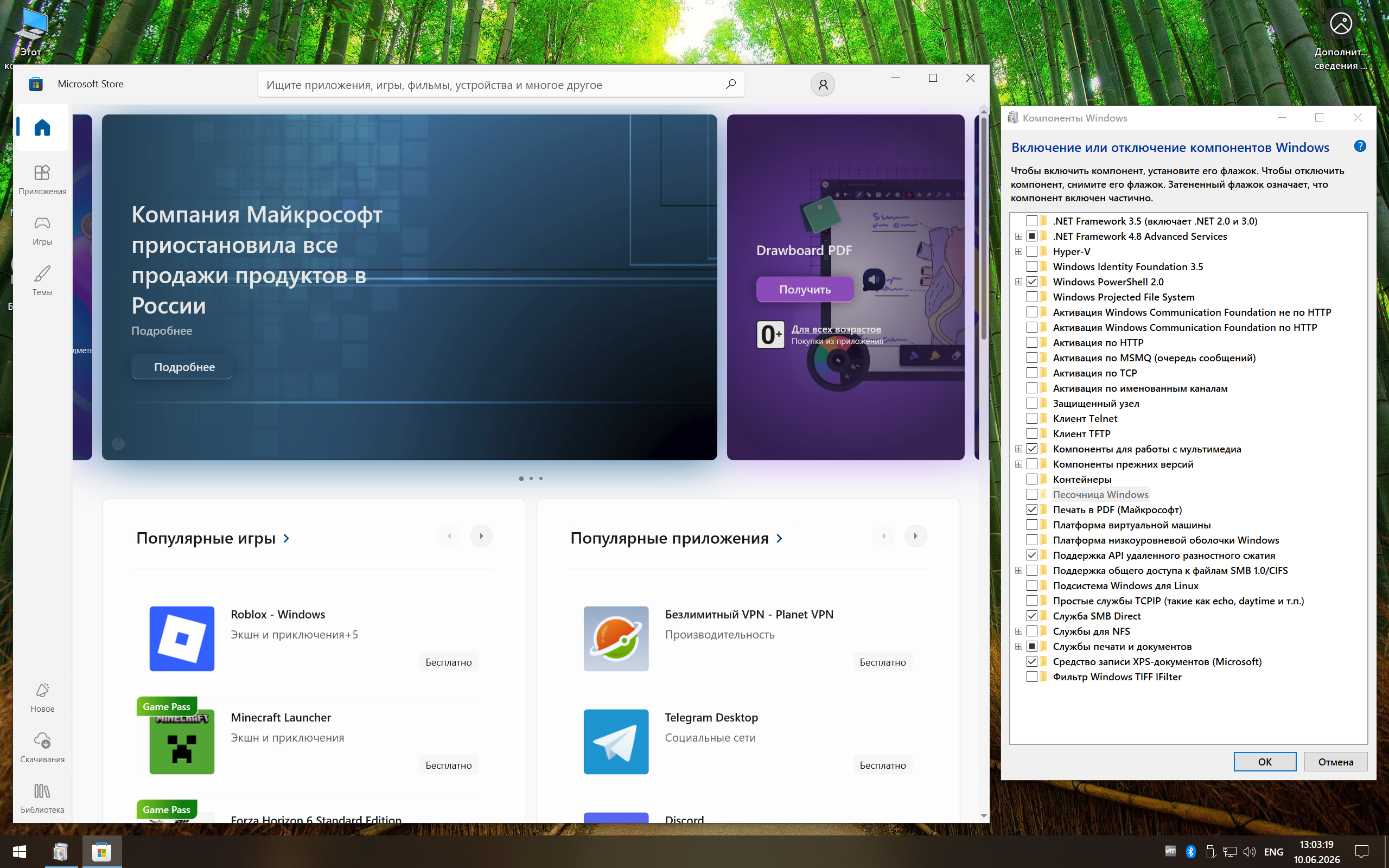Open the network tray icon
The image size is (1389, 868).
1229,851
